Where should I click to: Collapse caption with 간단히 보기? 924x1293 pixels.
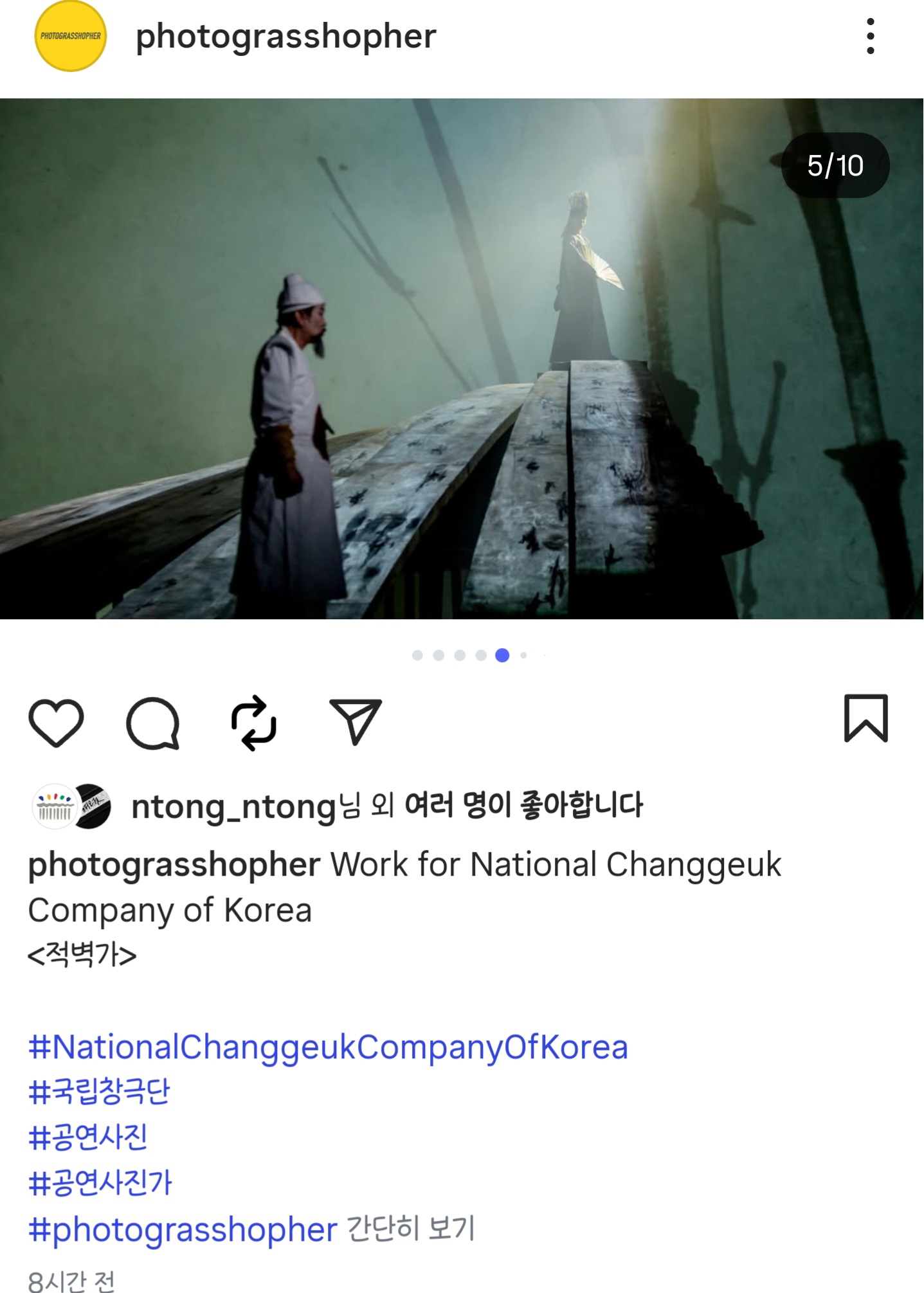[411, 1229]
